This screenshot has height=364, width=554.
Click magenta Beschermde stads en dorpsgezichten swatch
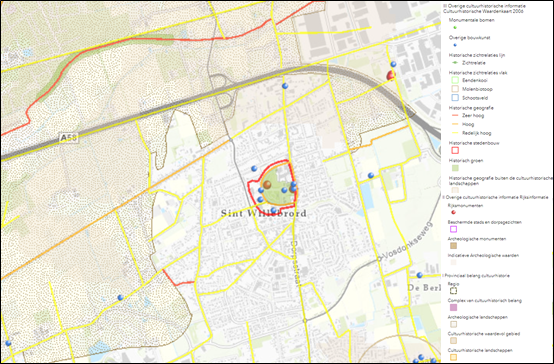click(453, 229)
